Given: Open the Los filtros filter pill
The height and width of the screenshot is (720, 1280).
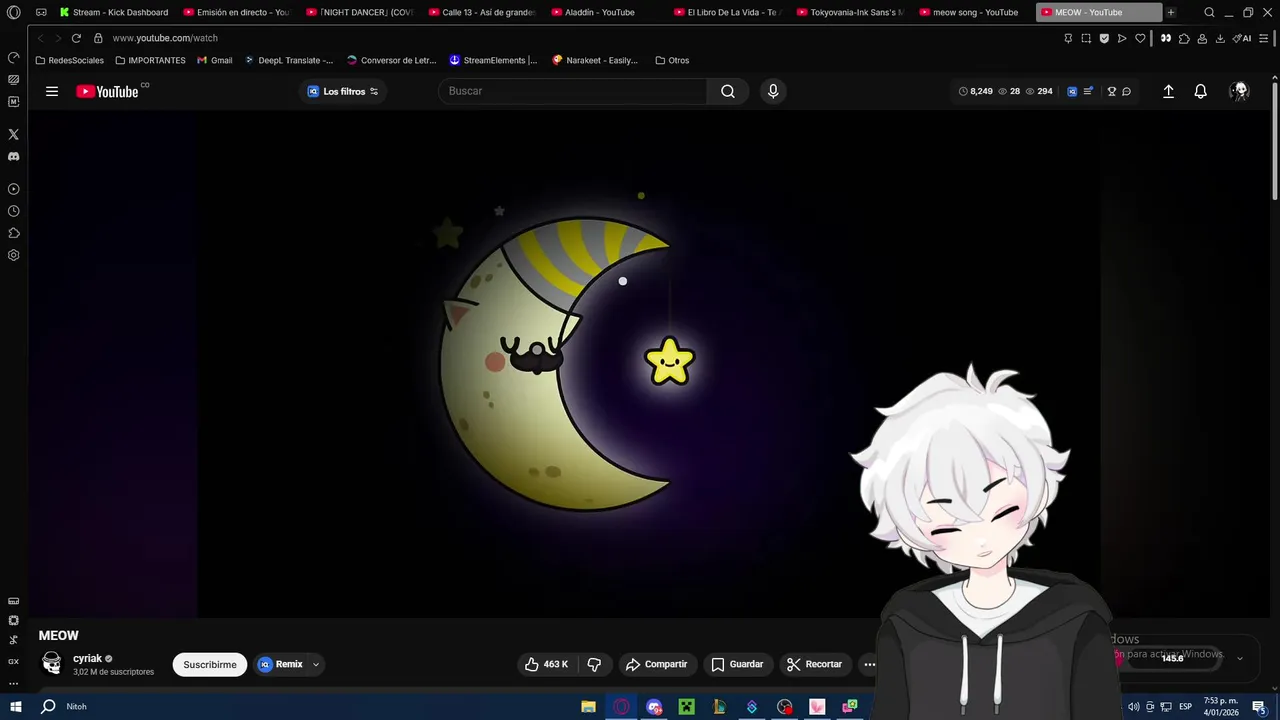Looking at the screenshot, I should point(343,91).
